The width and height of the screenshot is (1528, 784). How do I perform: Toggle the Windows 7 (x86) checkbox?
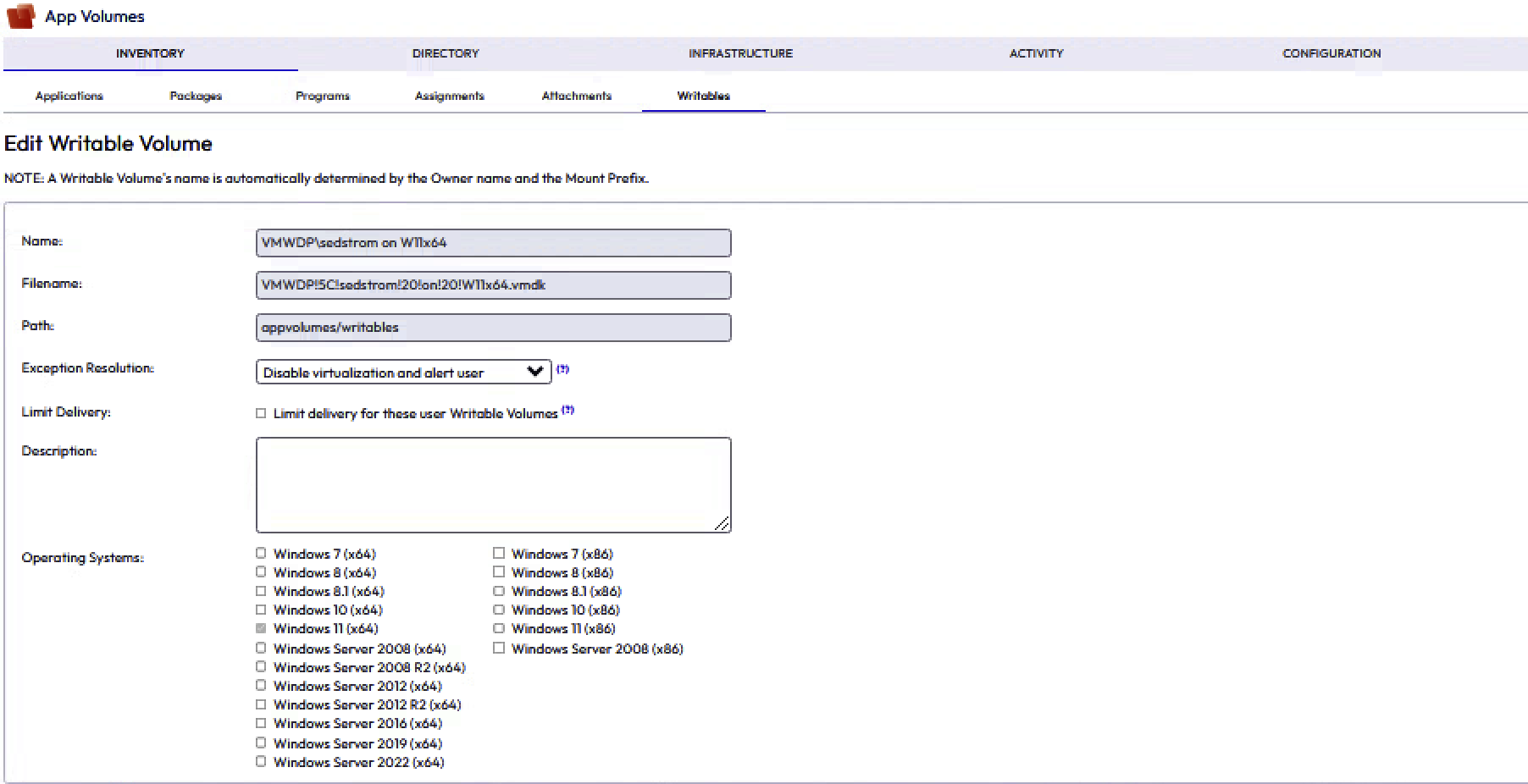coord(499,554)
